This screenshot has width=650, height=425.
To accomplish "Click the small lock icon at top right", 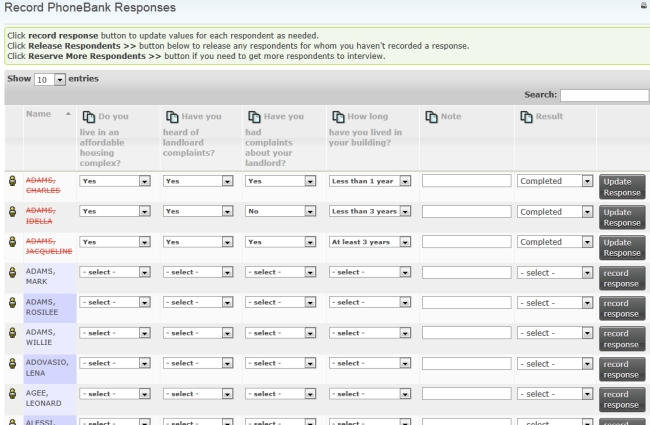I will pos(642,6).
